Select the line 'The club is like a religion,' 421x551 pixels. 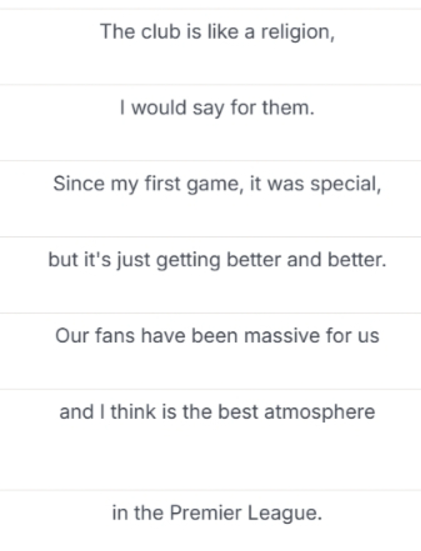coord(210,47)
